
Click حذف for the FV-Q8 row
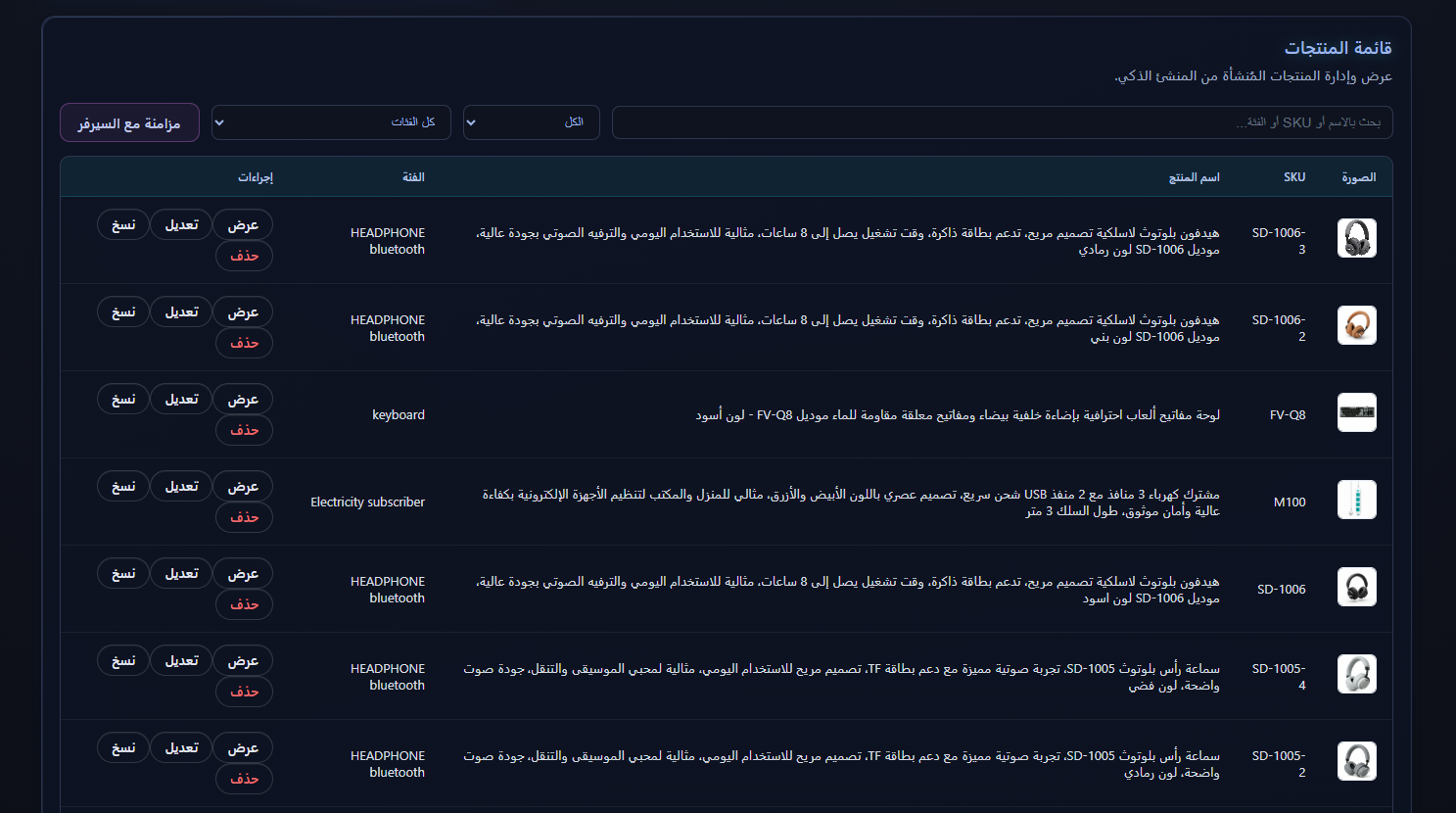(x=244, y=429)
